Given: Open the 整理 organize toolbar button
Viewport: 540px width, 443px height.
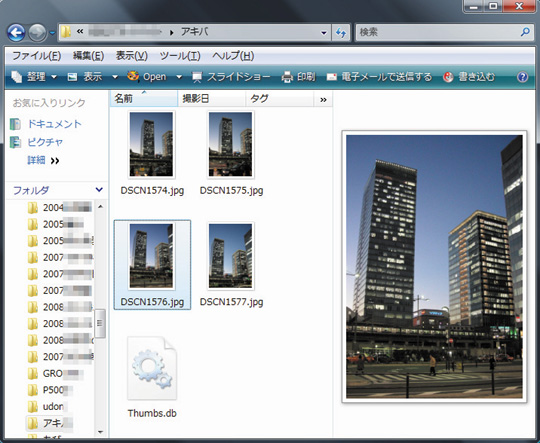Looking at the screenshot, I should coord(34,76).
